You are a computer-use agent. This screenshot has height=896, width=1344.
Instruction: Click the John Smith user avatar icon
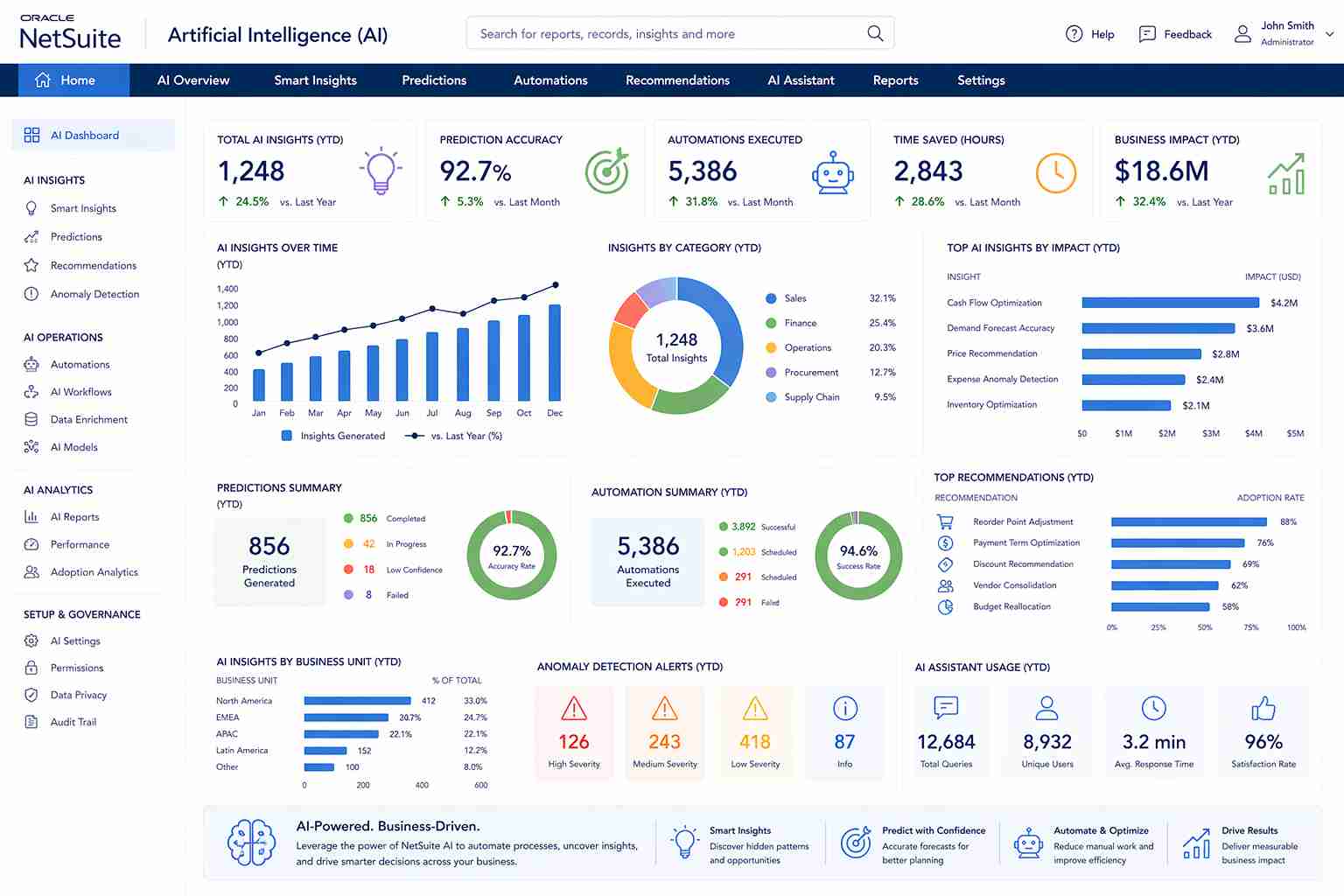pyautogui.click(x=1242, y=34)
